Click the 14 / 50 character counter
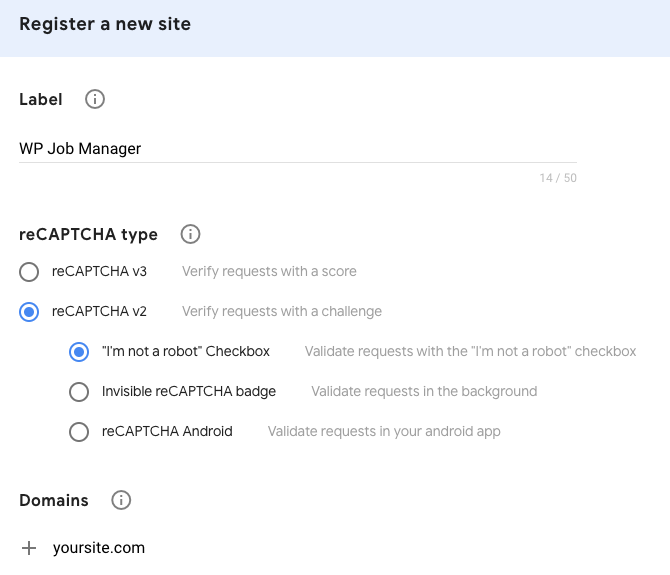Screen dimensions: 670x575 tap(558, 178)
